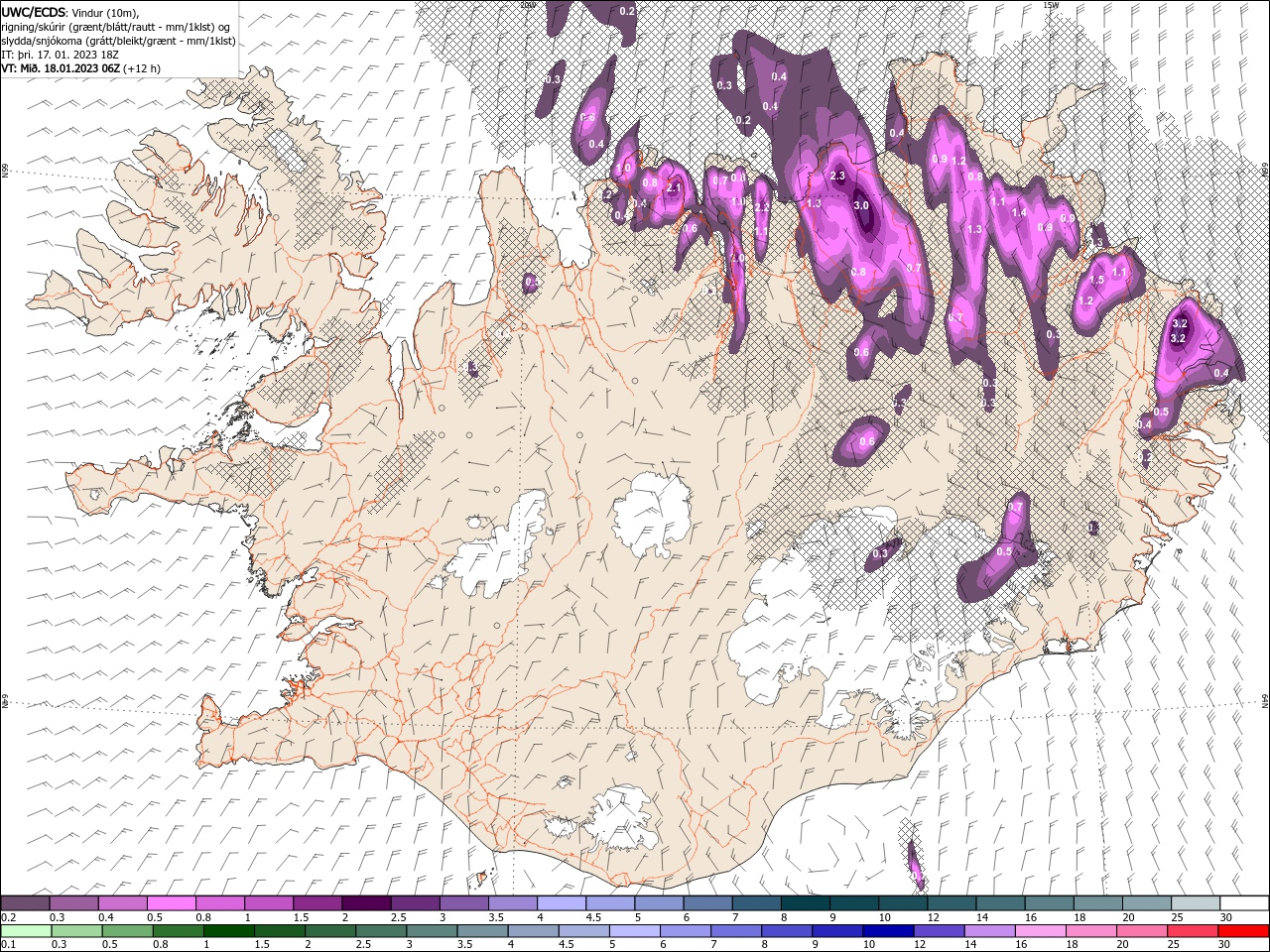Viewport: 1270px width, 952px height.
Task: Click the '15W' longitude label at the top edge
Action: click(x=1050, y=5)
